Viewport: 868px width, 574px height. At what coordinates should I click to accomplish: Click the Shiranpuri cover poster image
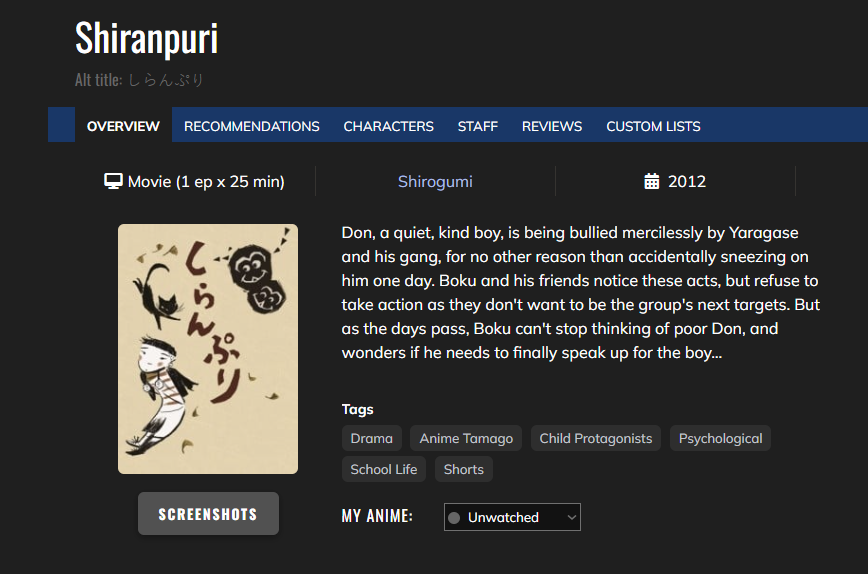tap(208, 349)
